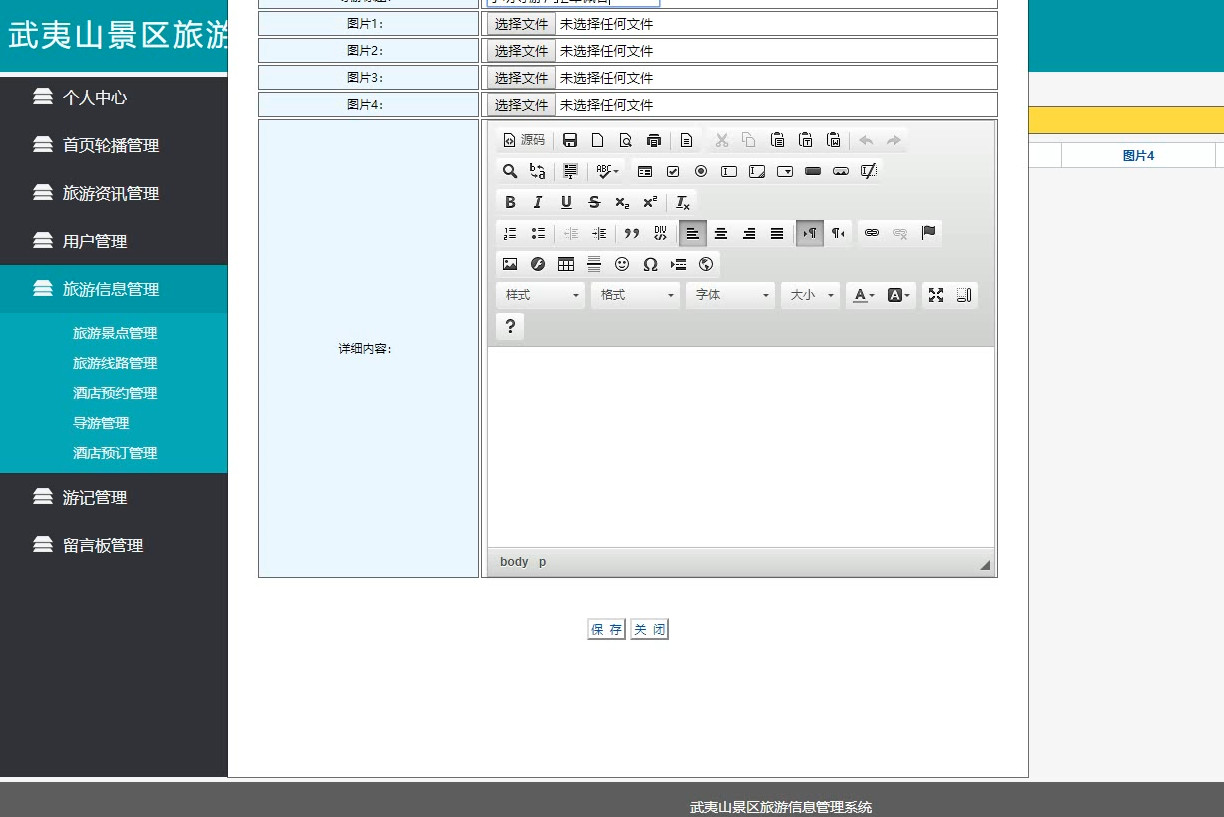1224x817 pixels.
Task: Open the 样式 styles dropdown
Action: [x=541, y=295]
